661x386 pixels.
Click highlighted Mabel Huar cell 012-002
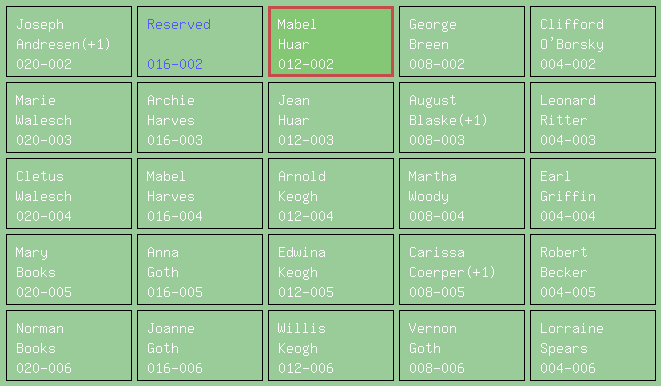click(x=331, y=41)
